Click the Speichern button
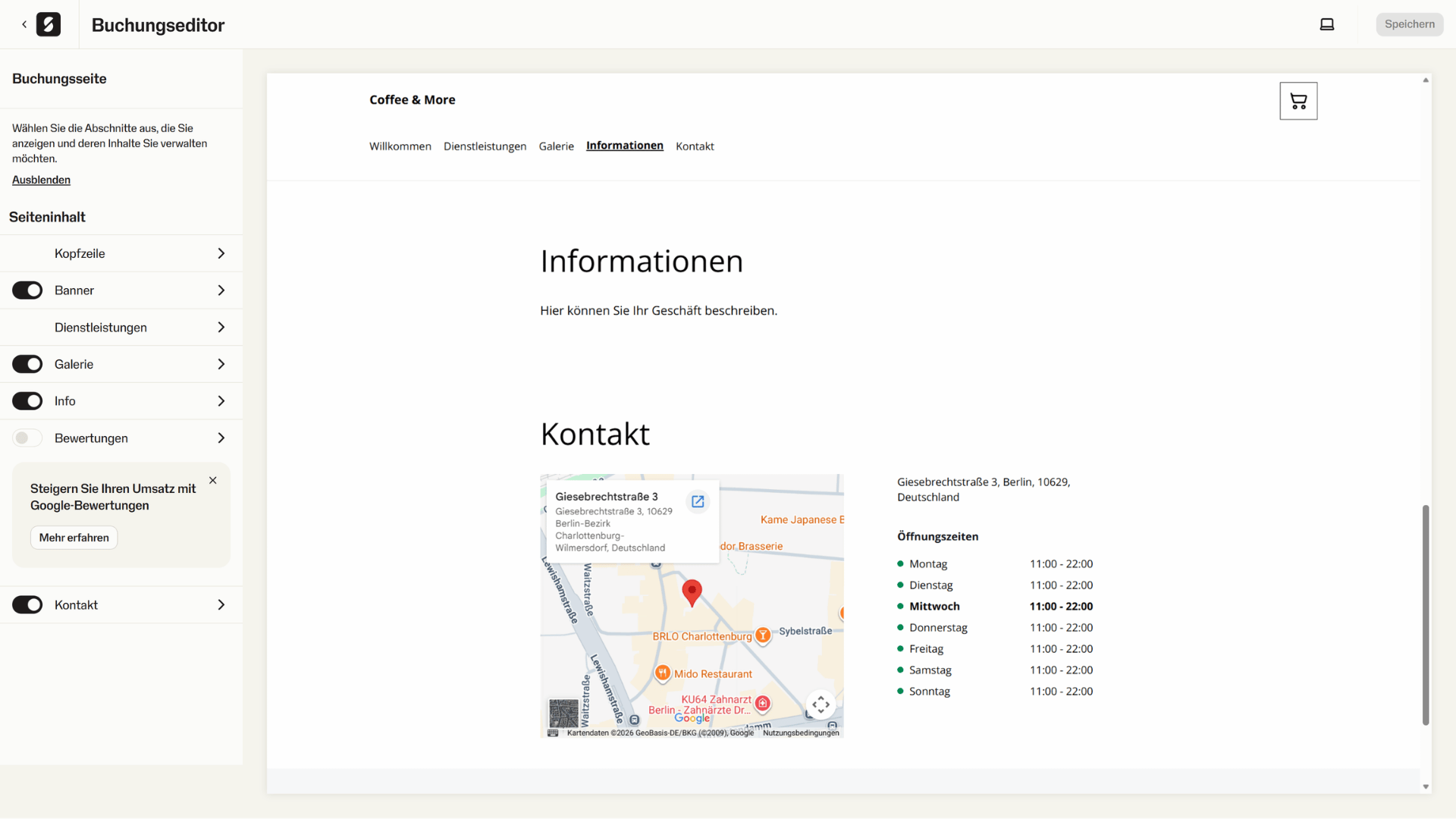 tap(1410, 24)
